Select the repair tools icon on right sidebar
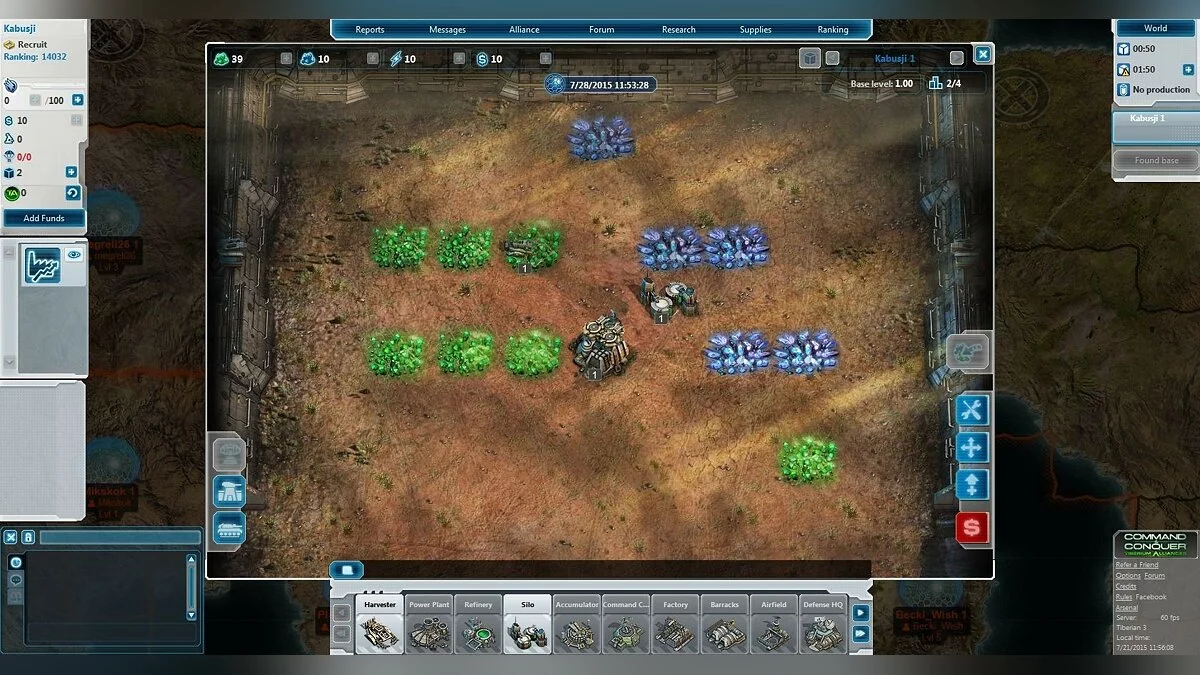 (x=970, y=409)
